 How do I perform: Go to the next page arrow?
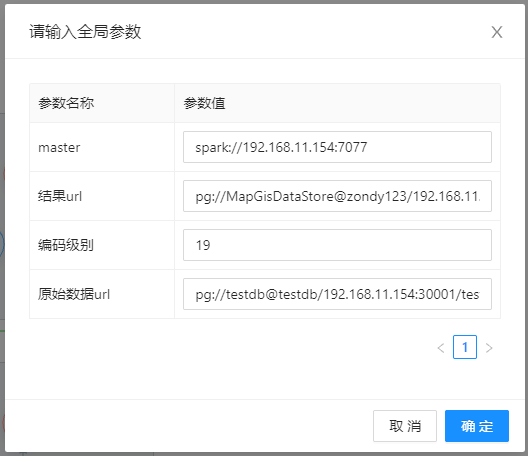click(x=489, y=347)
